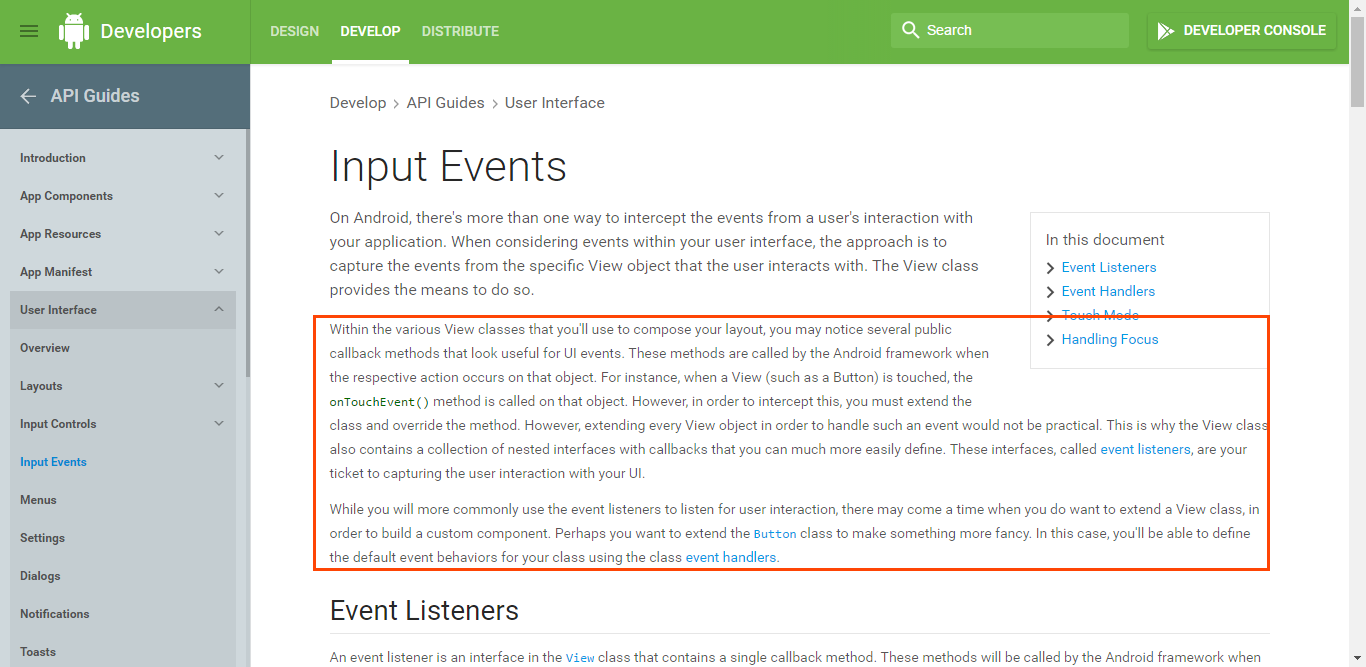Click the Android robot logo
Viewport: 1366px width, 667px height.
click(74, 31)
